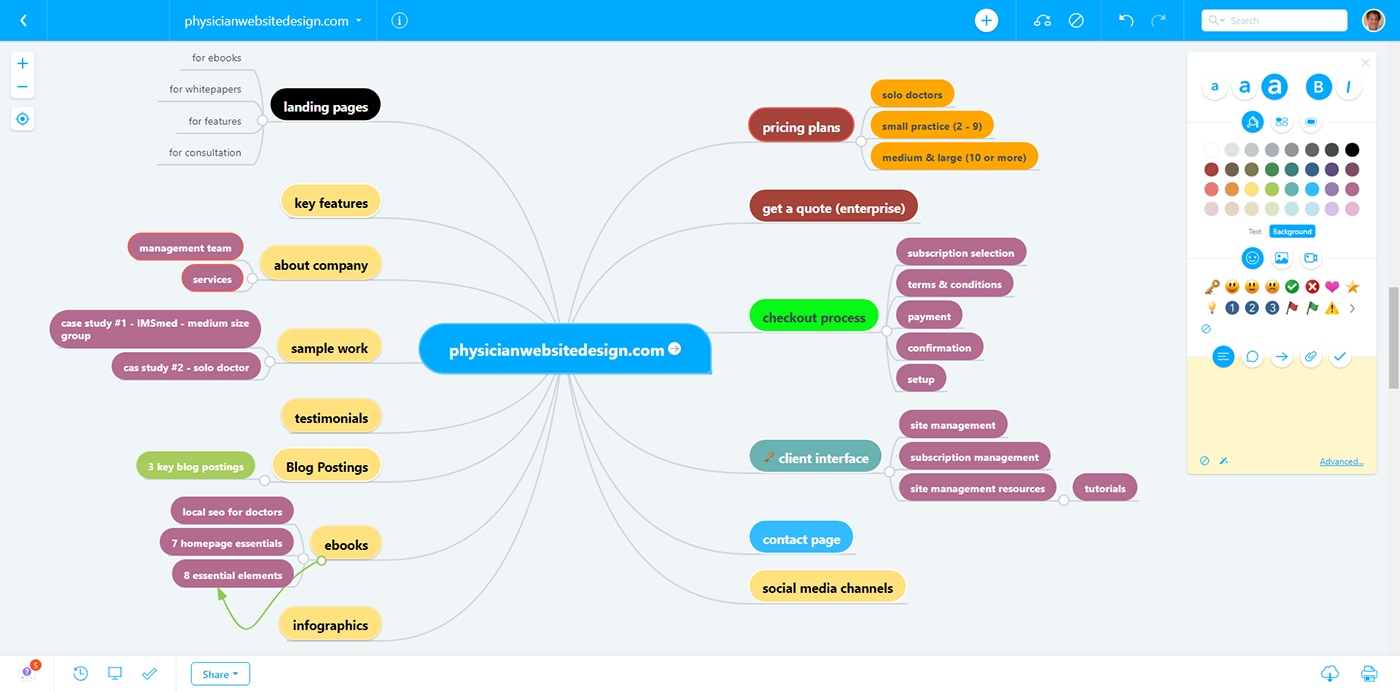This screenshot has height=692, width=1400.
Task: Show more icons with the right chevron
Action: [1352, 308]
